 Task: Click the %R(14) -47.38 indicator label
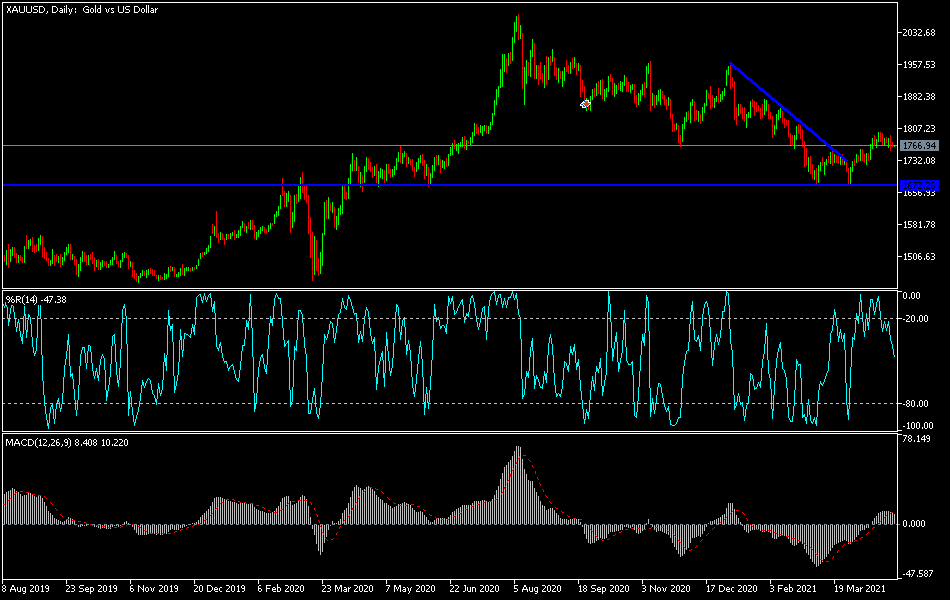coord(36,299)
